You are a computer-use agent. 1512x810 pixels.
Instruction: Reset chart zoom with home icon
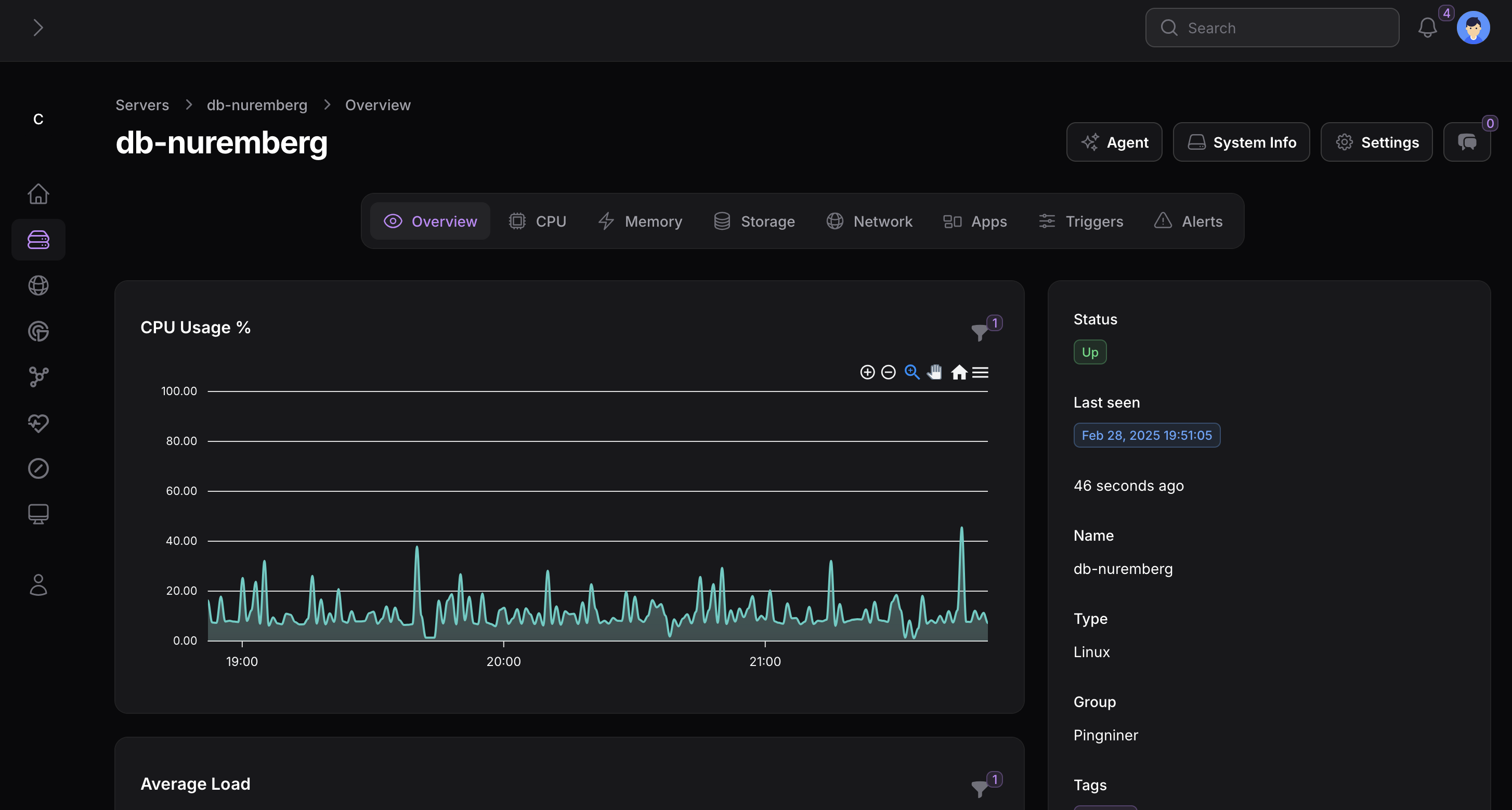coord(958,372)
